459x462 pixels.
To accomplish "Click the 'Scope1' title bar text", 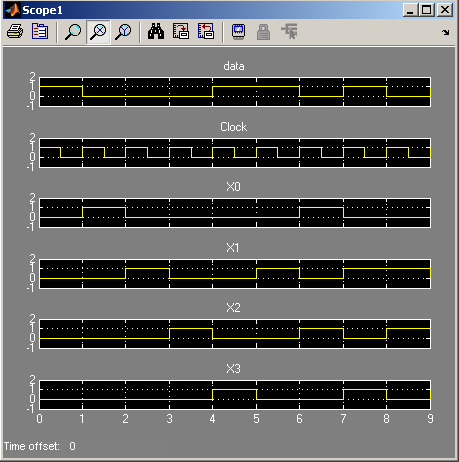I will click(42, 10).
